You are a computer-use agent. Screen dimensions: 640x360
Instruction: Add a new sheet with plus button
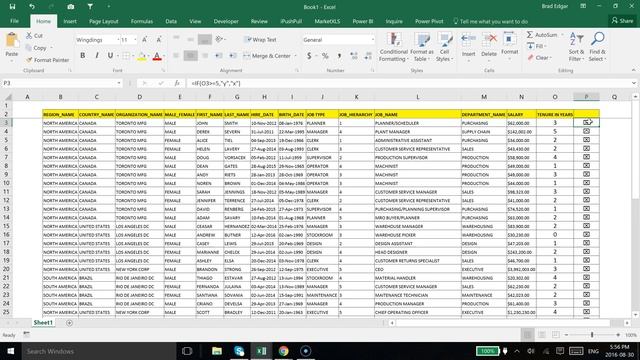tap(69, 323)
